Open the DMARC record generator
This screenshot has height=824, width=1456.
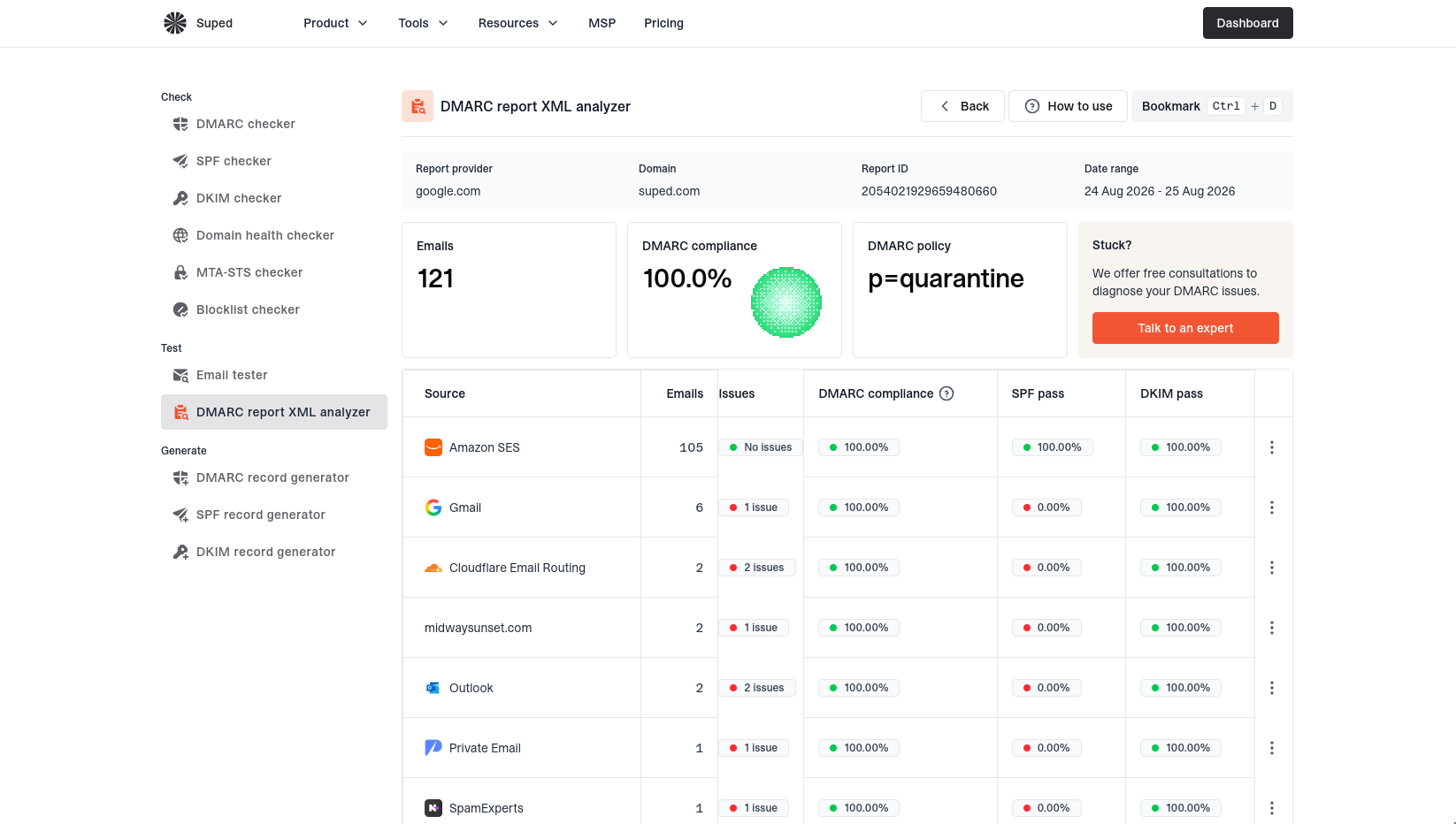coord(274,477)
